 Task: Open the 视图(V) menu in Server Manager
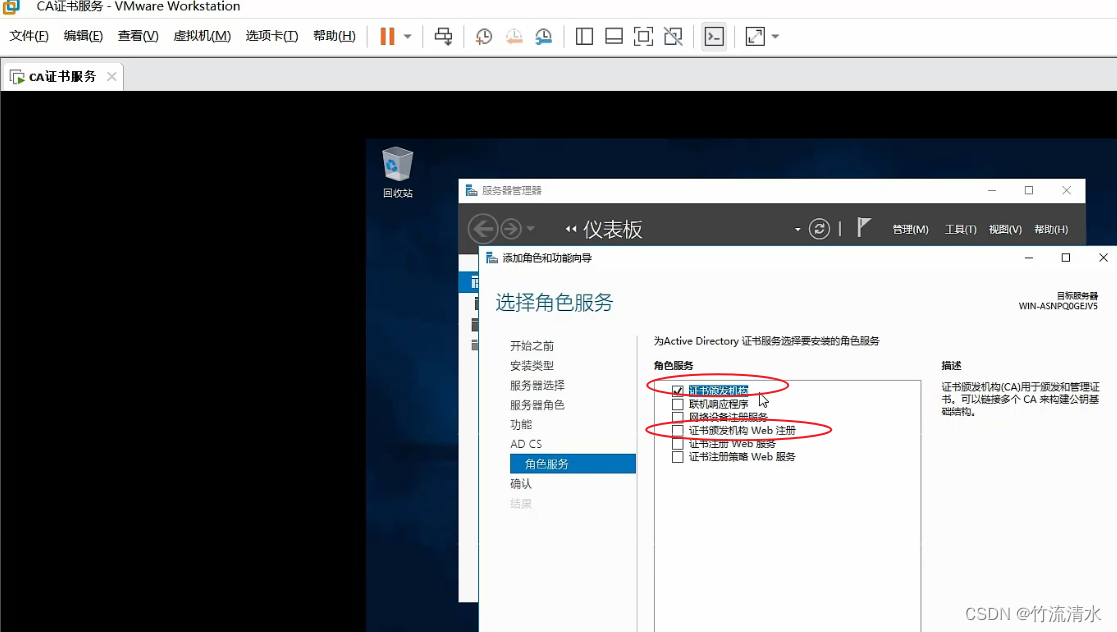point(1005,229)
